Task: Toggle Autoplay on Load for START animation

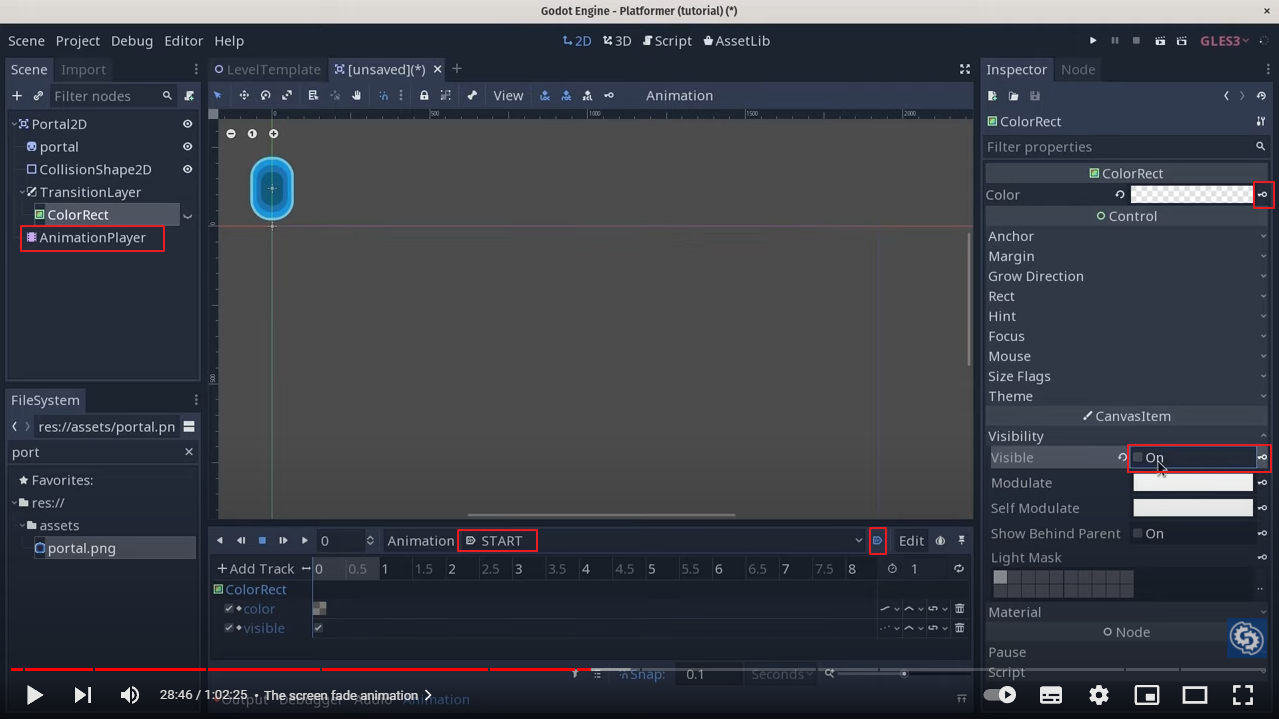Action: pos(877,541)
